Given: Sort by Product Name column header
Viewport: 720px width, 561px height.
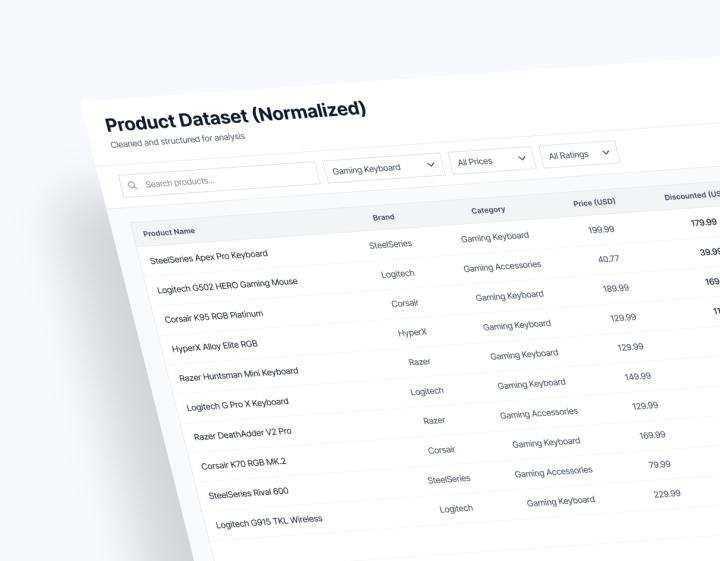Looking at the screenshot, I should click(x=169, y=232).
